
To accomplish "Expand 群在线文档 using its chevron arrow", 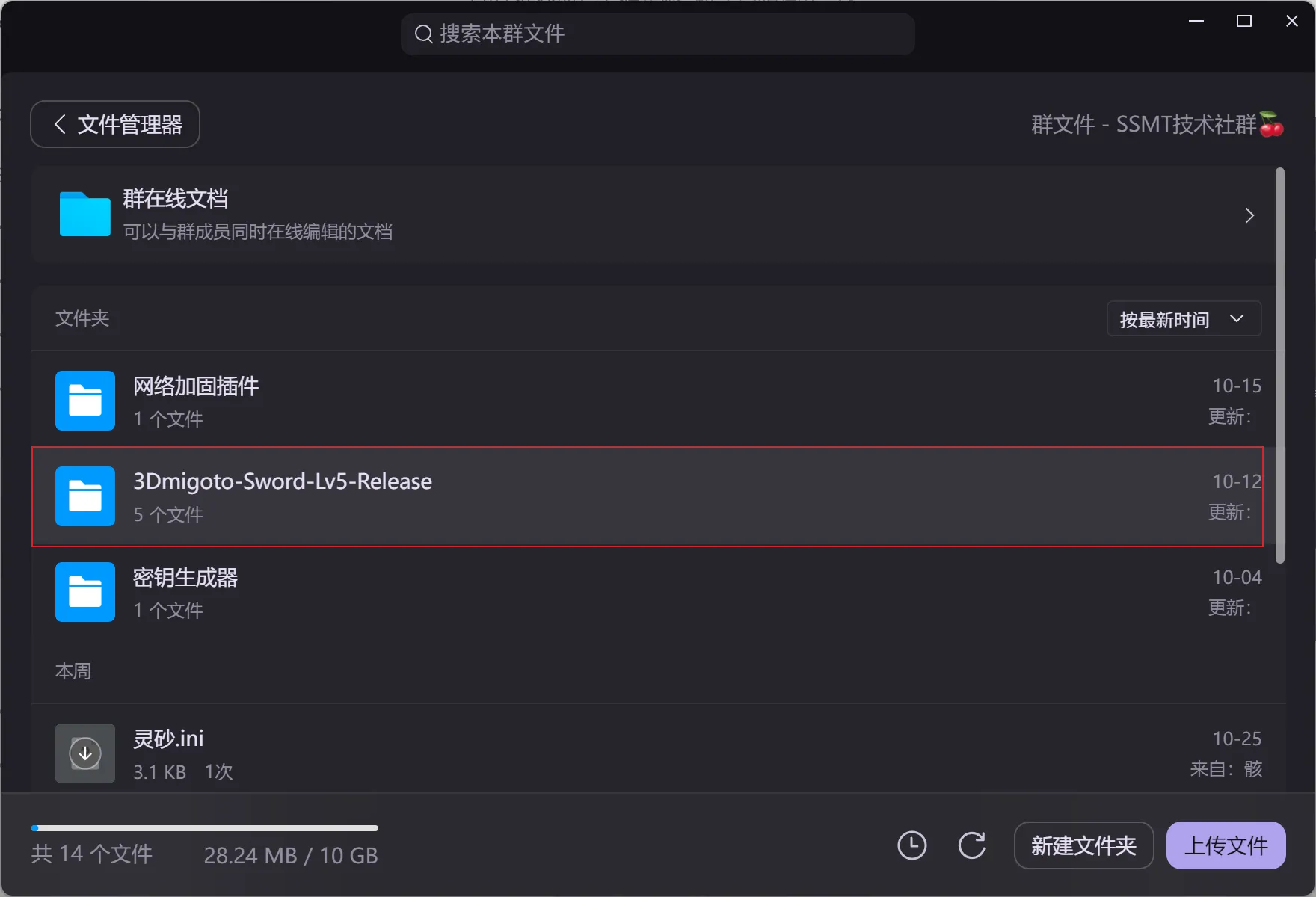I will click(x=1249, y=215).
